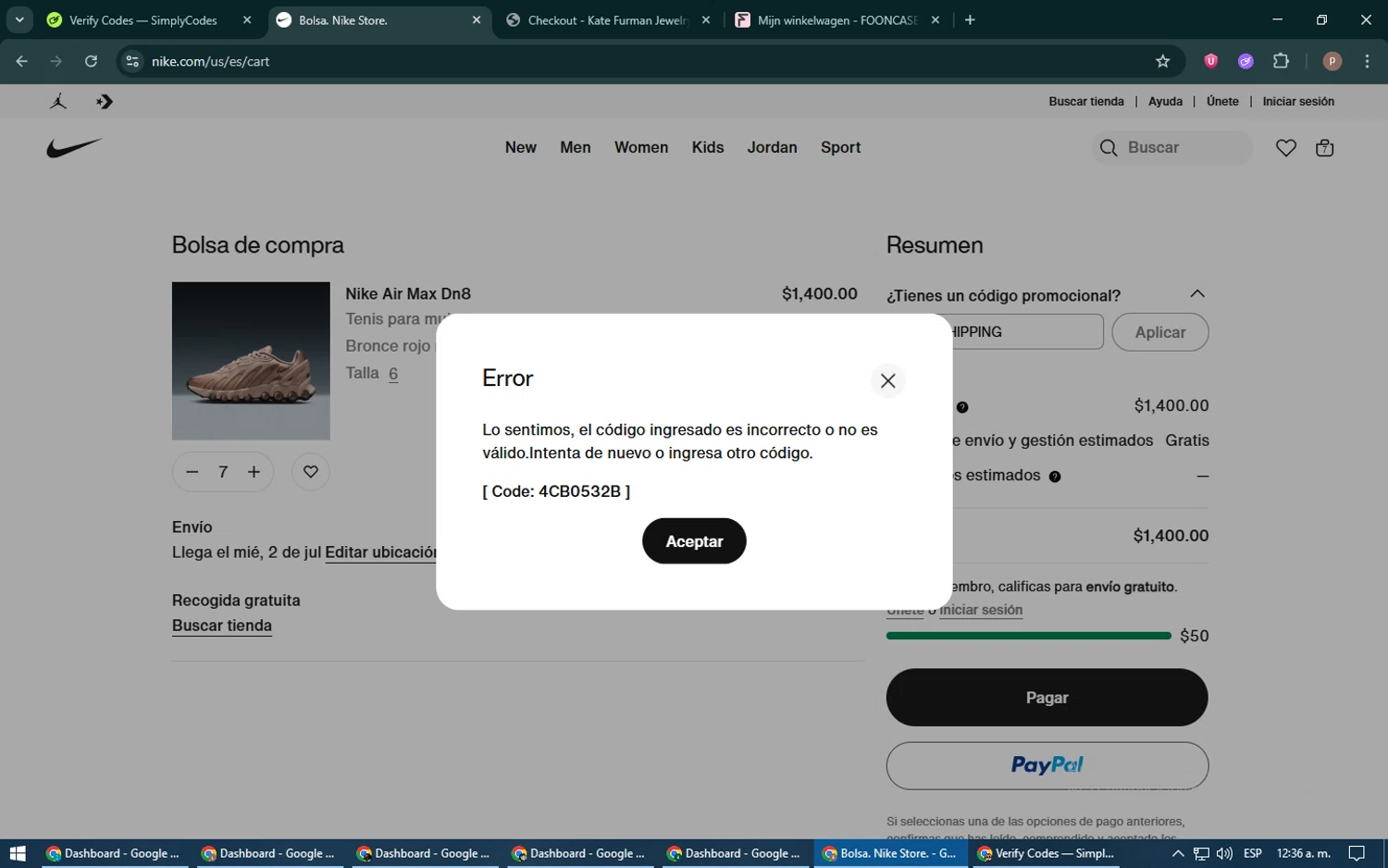Switch to the Verify Codes — SimplyCodes tab

tap(143, 20)
